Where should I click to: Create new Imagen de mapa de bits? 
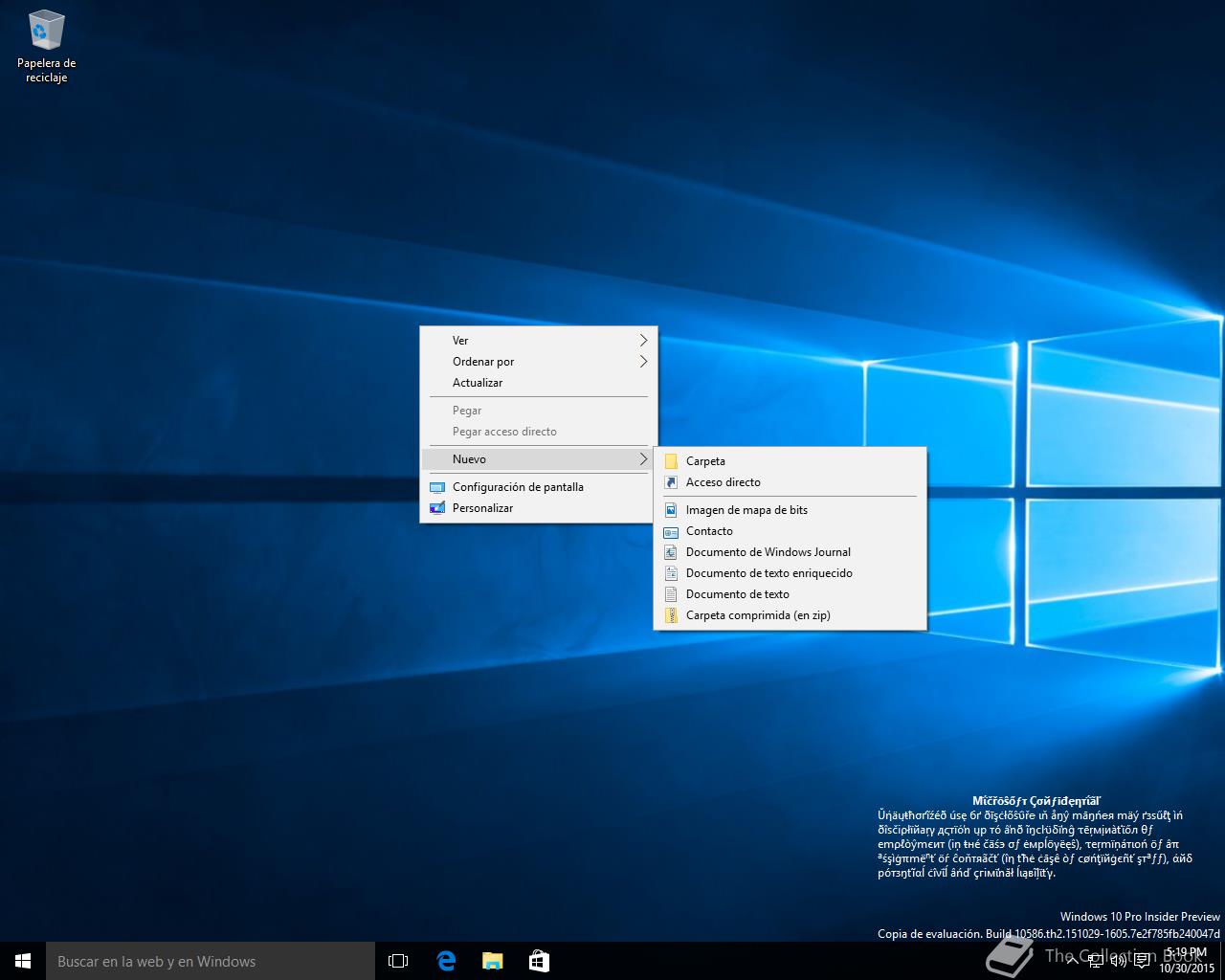(790, 510)
